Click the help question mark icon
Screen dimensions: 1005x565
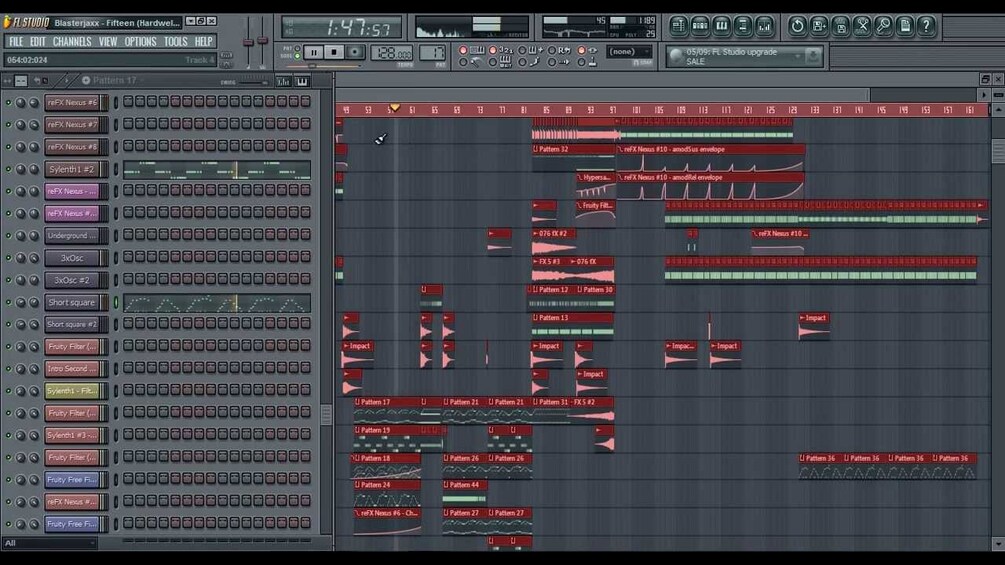click(x=926, y=26)
